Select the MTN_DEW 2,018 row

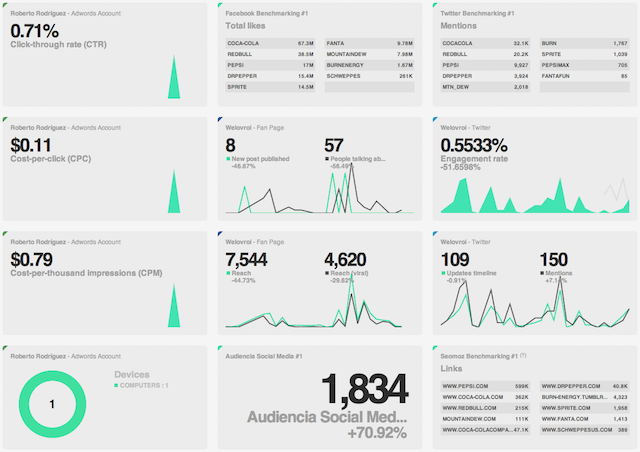(485, 87)
